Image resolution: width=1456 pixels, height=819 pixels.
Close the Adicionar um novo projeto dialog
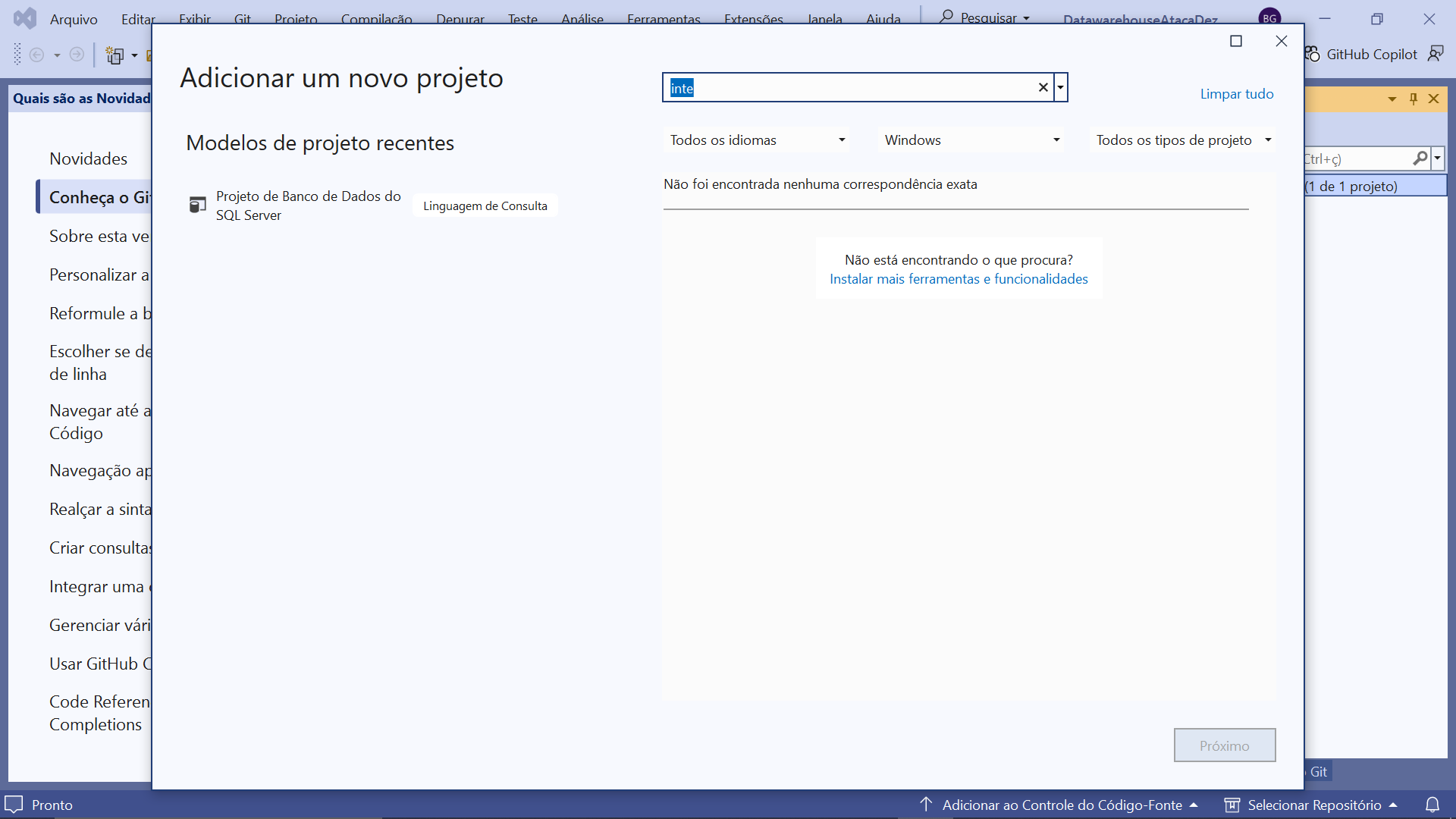click(1282, 41)
